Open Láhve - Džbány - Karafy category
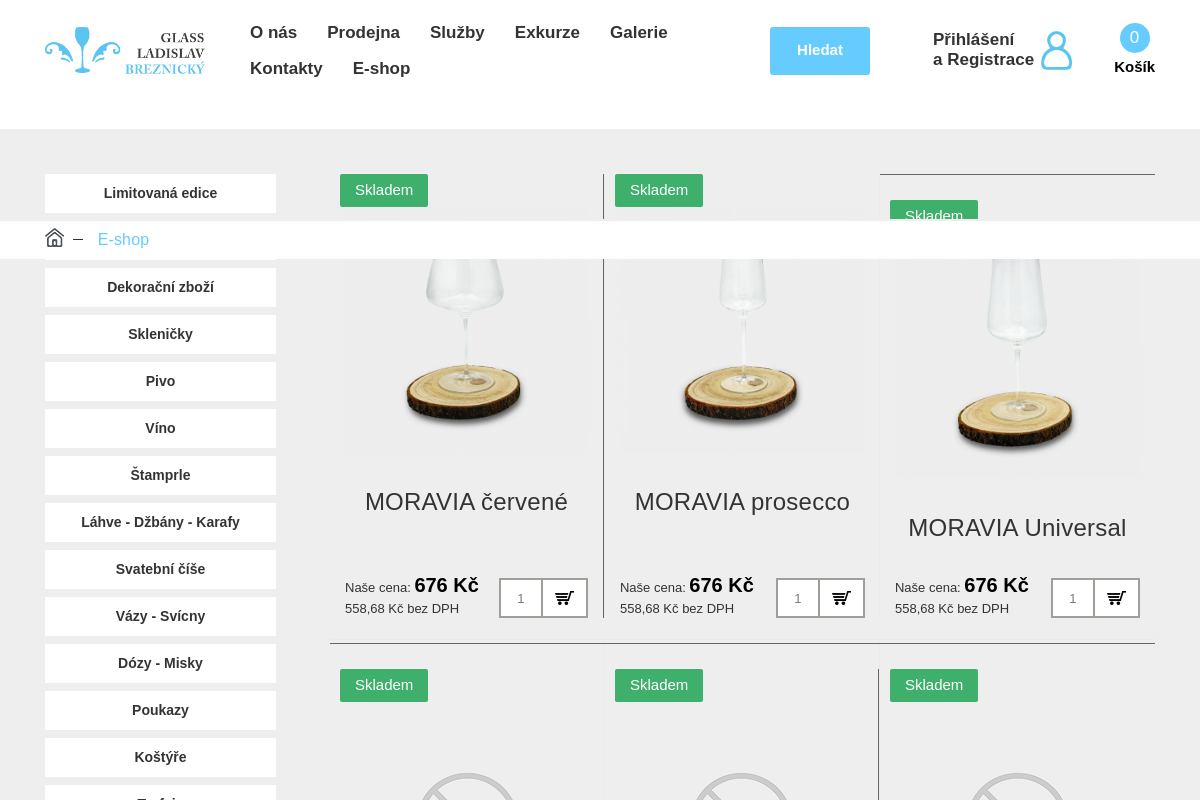Screen dimensions: 1200x800 [160, 522]
